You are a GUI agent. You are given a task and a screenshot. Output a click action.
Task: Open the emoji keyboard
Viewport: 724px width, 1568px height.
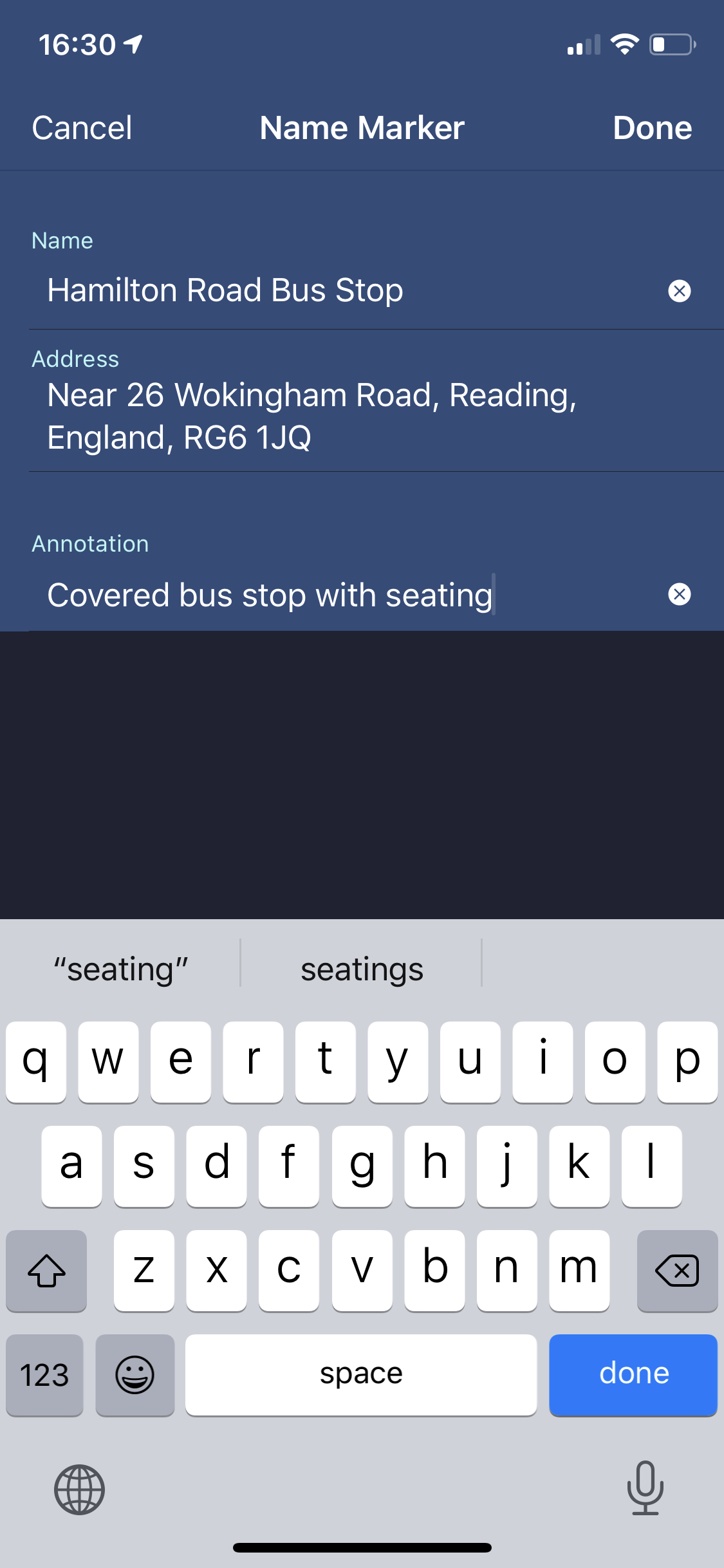[x=135, y=1375]
